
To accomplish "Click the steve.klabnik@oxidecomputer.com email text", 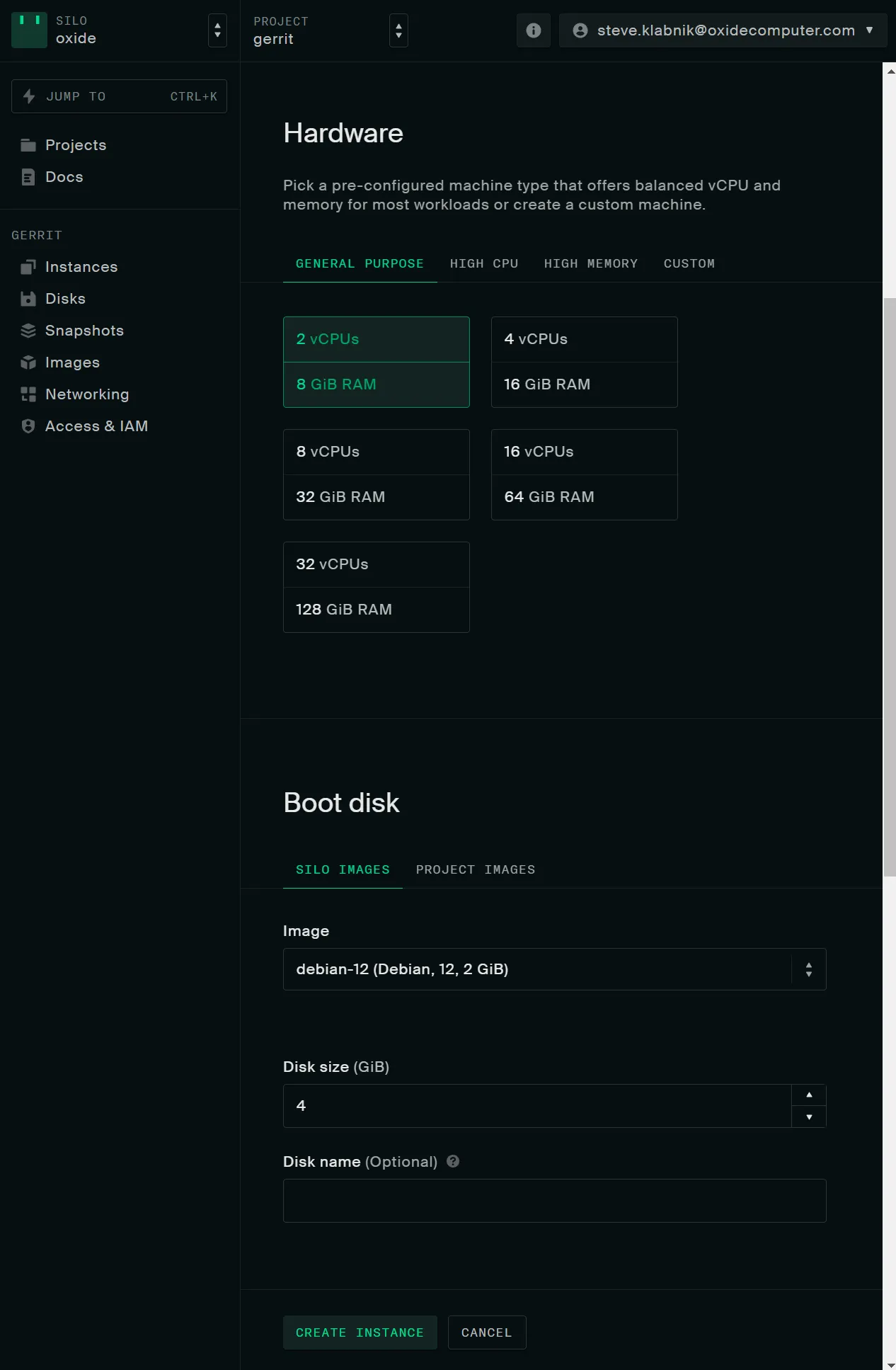I will 726,30.
